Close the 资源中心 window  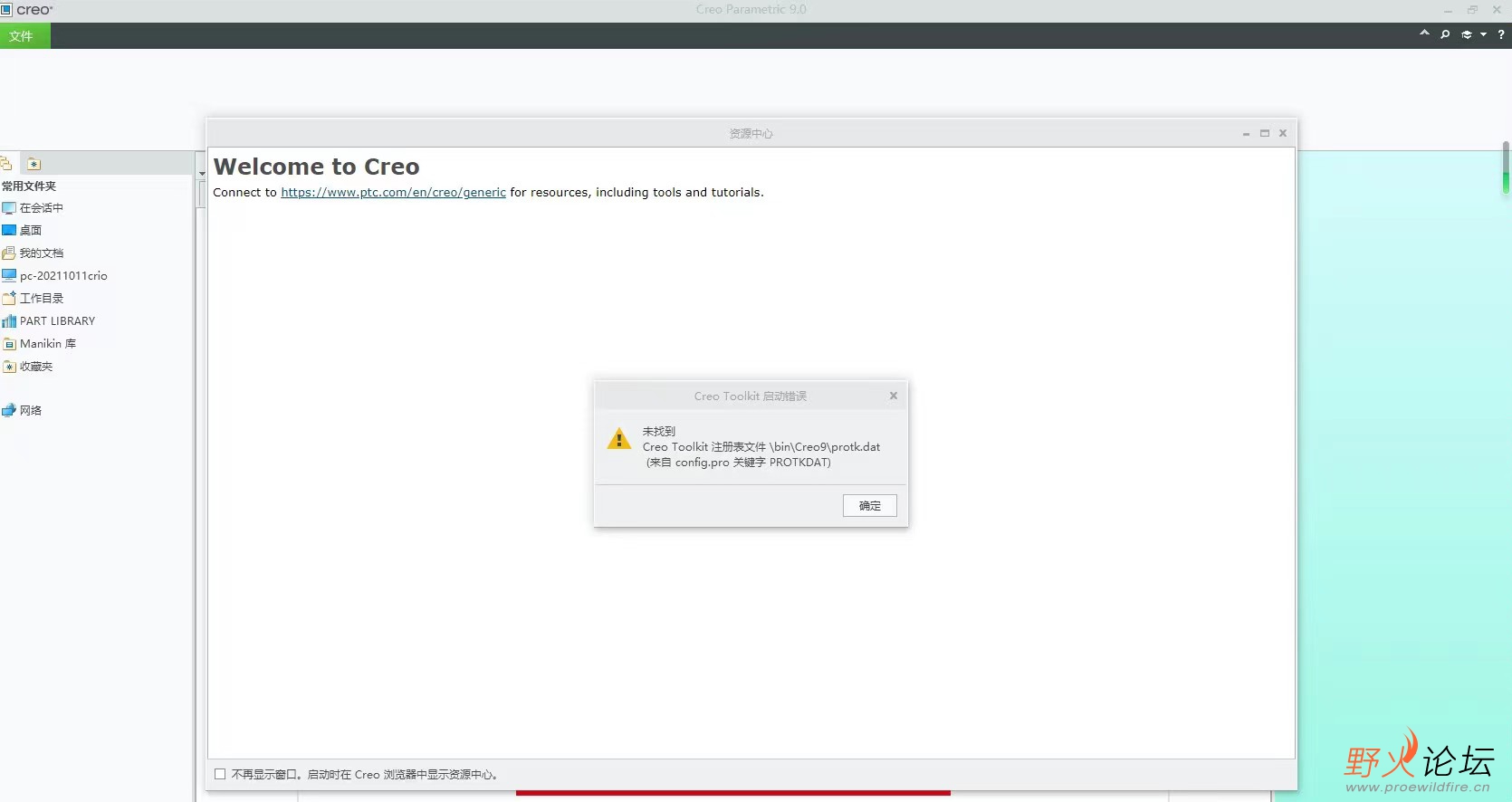(1283, 133)
